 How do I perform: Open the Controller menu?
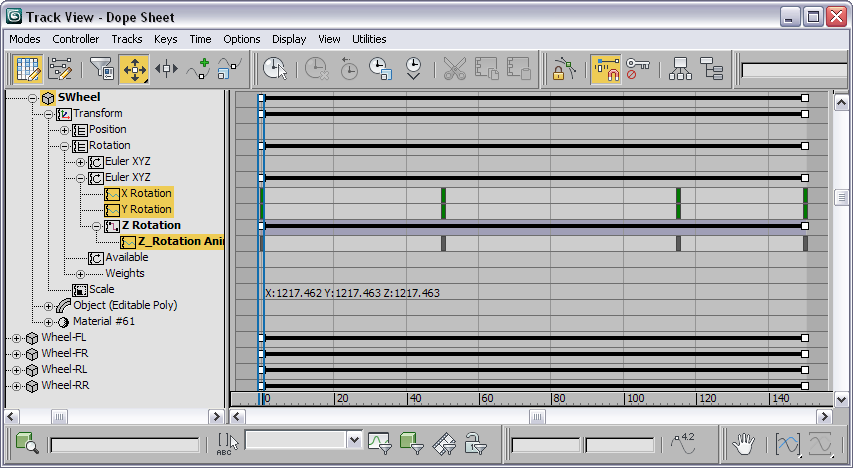[x=76, y=39]
